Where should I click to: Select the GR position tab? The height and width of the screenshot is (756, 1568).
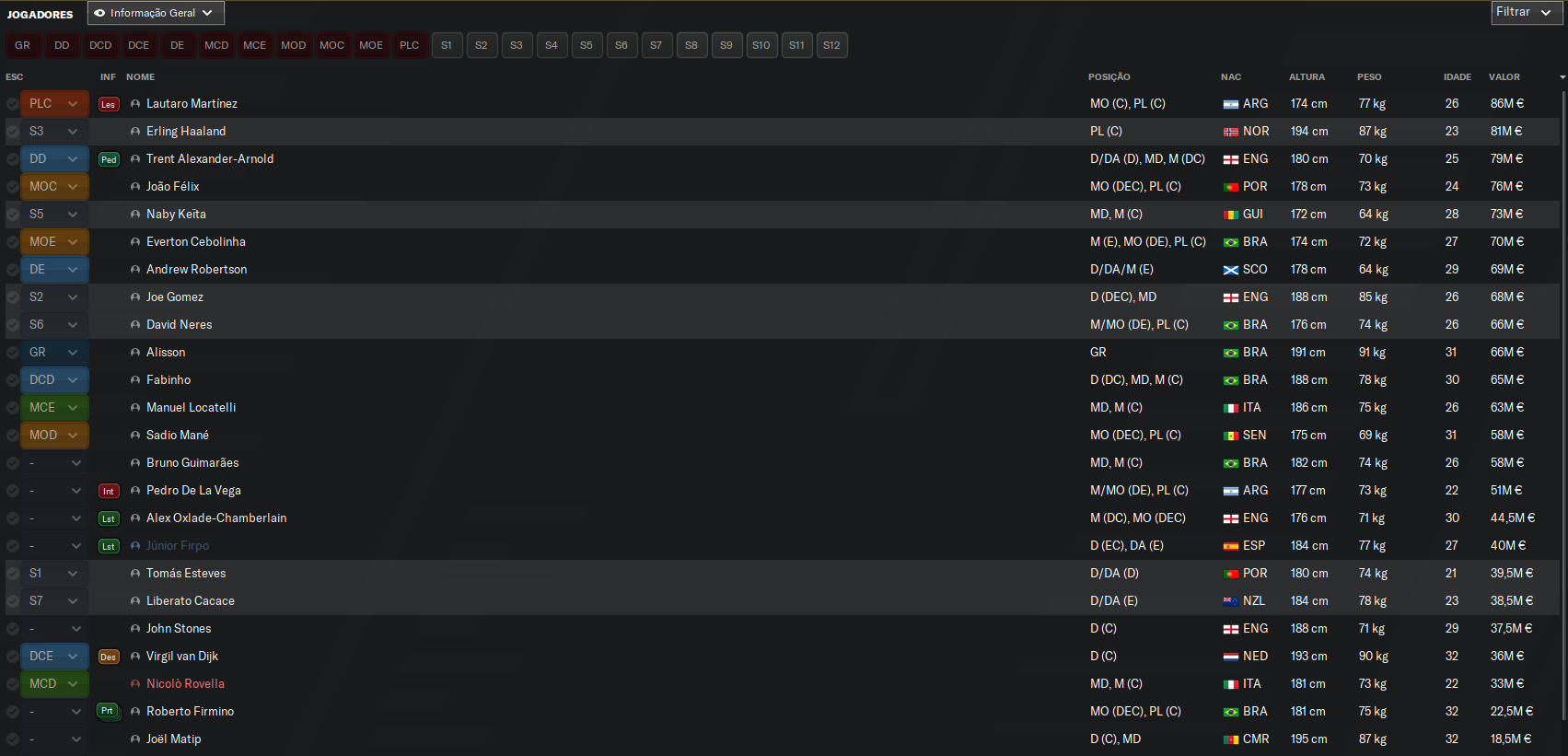point(22,45)
